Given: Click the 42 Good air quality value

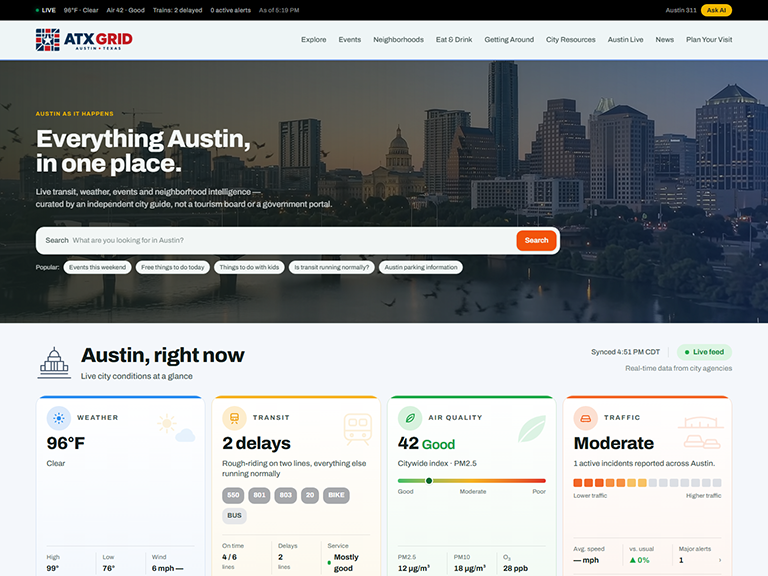Looking at the screenshot, I should [x=426, y=443].
